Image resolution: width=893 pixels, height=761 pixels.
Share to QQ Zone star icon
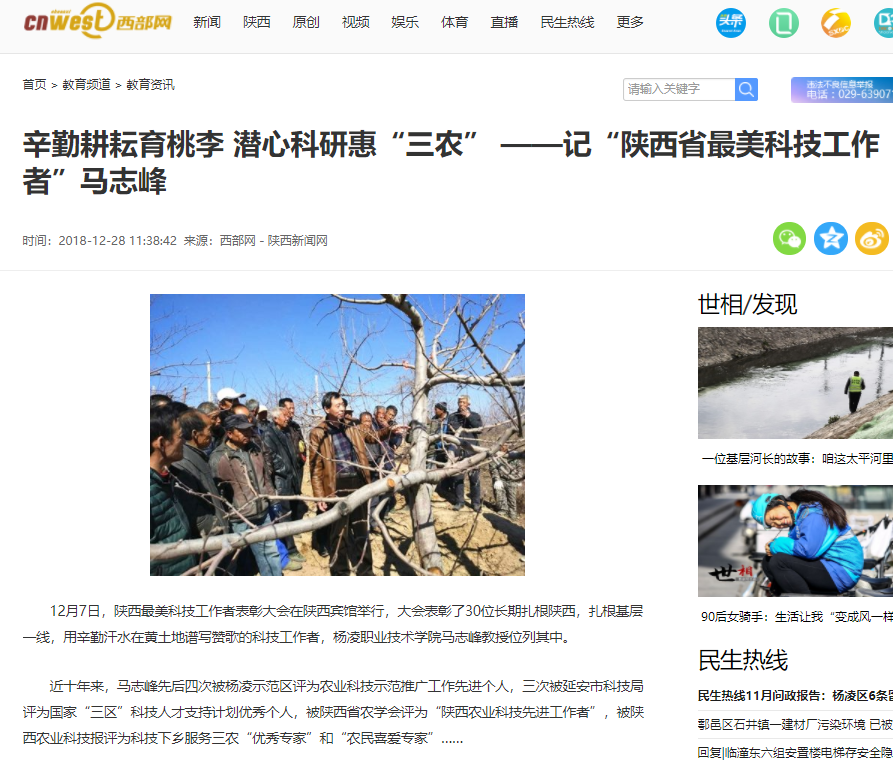pyautogui.click(x=830, y=238)
